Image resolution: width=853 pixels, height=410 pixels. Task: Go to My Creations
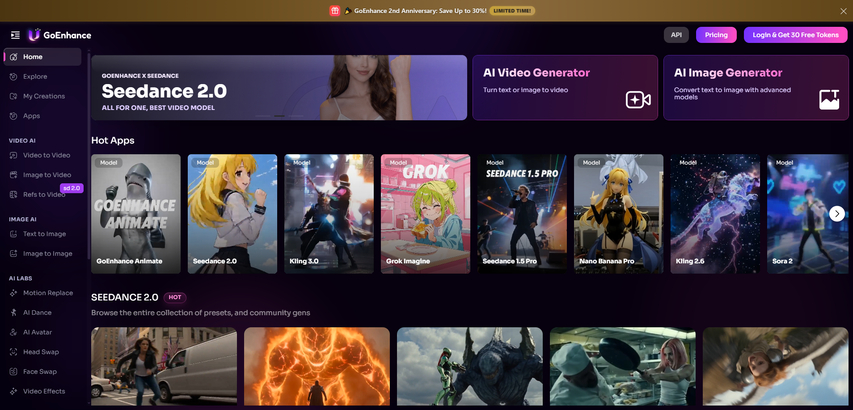click(x=42, y=96)
